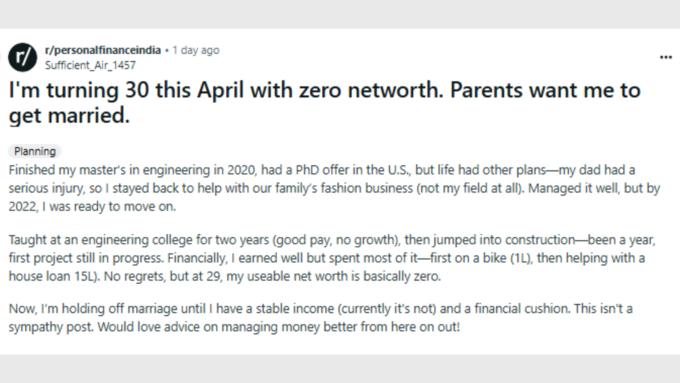Click the "get married." line of the title
This screenshot has height=383, width=680.
coord(69,116)
